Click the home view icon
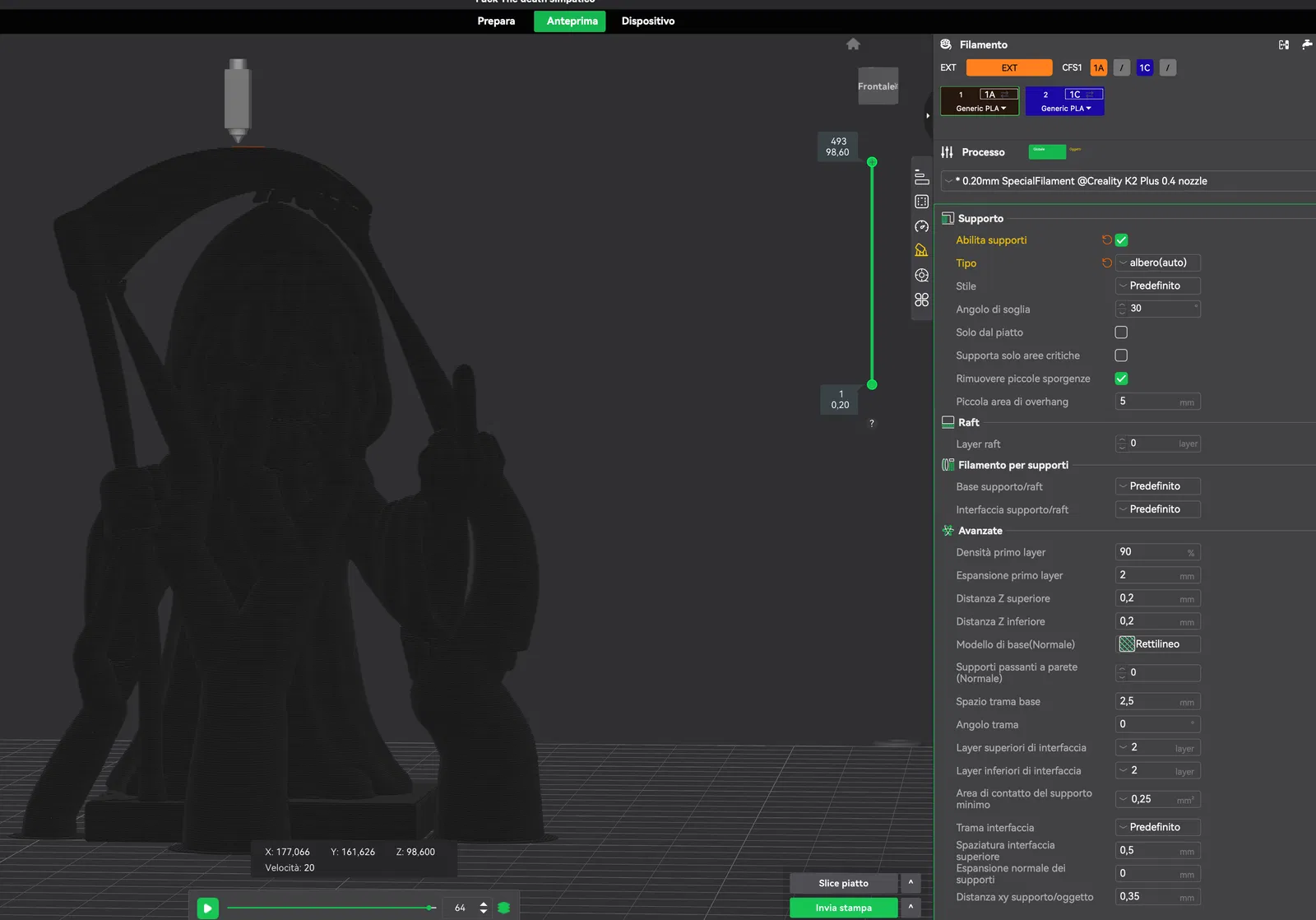 tap(853, 44)
